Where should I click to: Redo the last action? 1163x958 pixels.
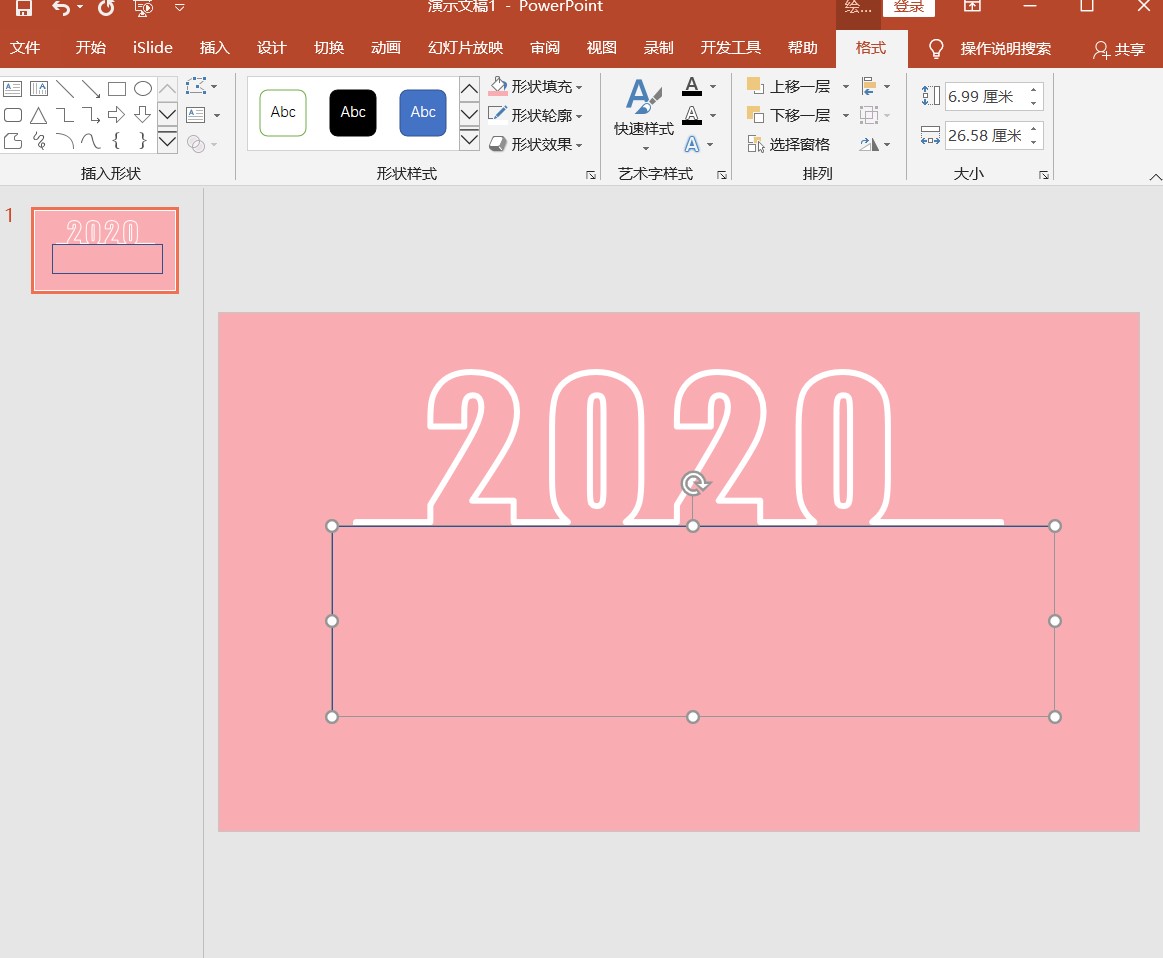tap(107, 8)
